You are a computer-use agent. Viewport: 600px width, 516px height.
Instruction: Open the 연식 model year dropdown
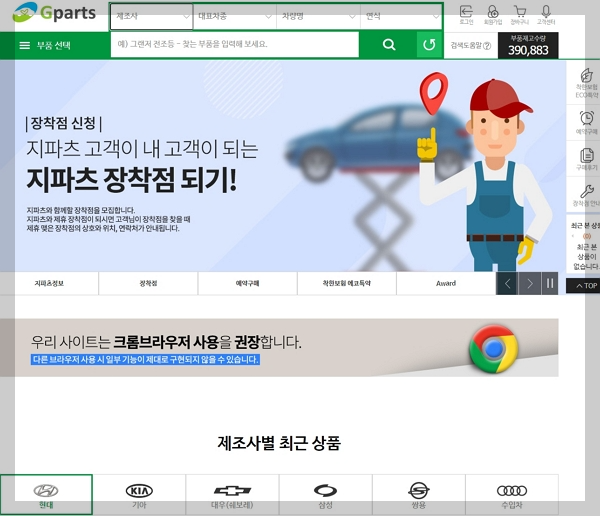[x=401, y=16]
